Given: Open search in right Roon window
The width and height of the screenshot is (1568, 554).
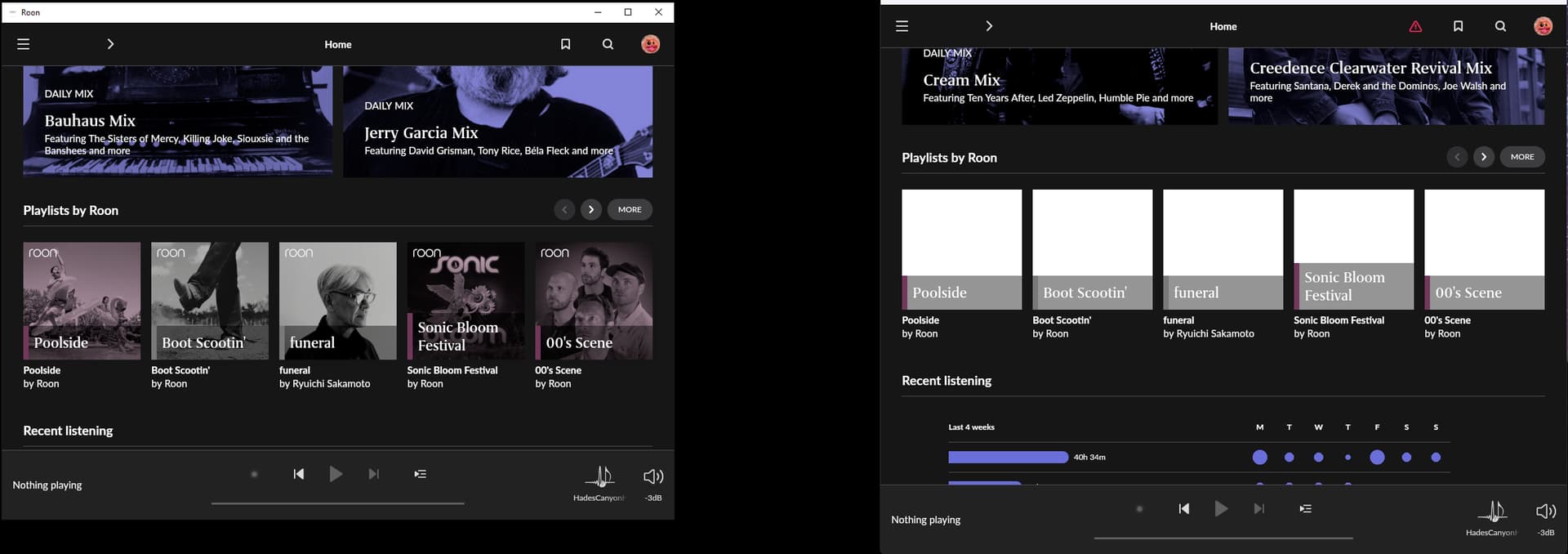Looking at the screenshot, I should (x=1500, y=26).
